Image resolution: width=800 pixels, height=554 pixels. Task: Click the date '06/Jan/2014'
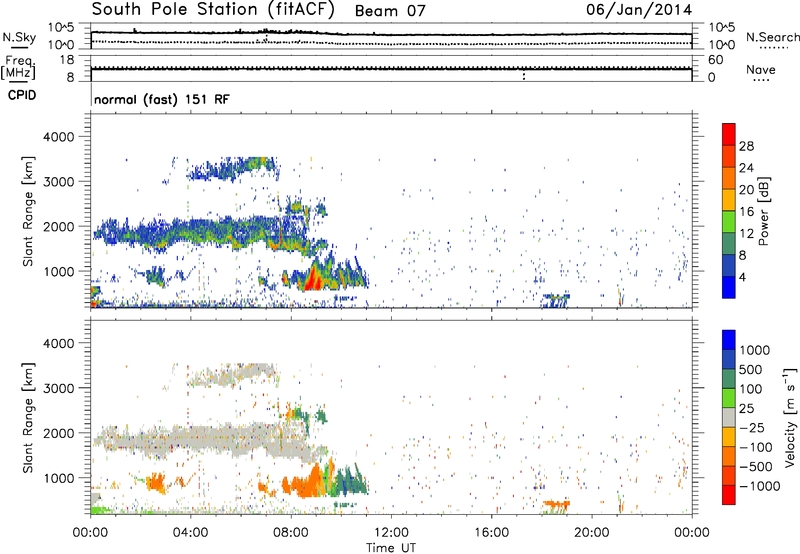(639, 10)
